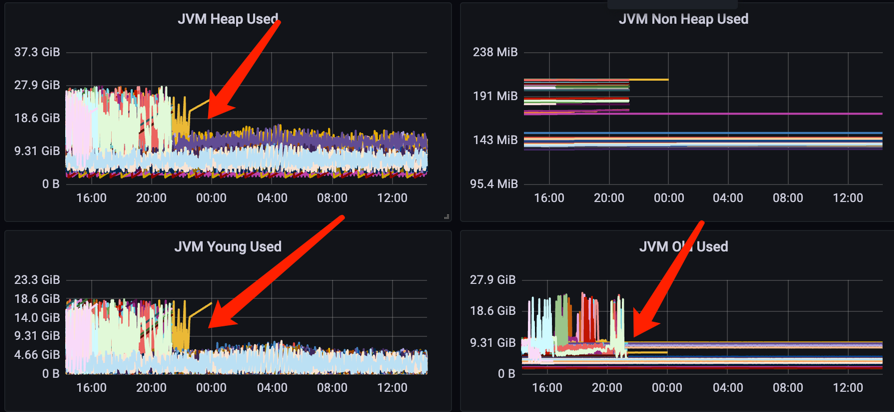
Task: Click the 16:00 time label in JVM Heap Used
Action: (x=91, y=198)
